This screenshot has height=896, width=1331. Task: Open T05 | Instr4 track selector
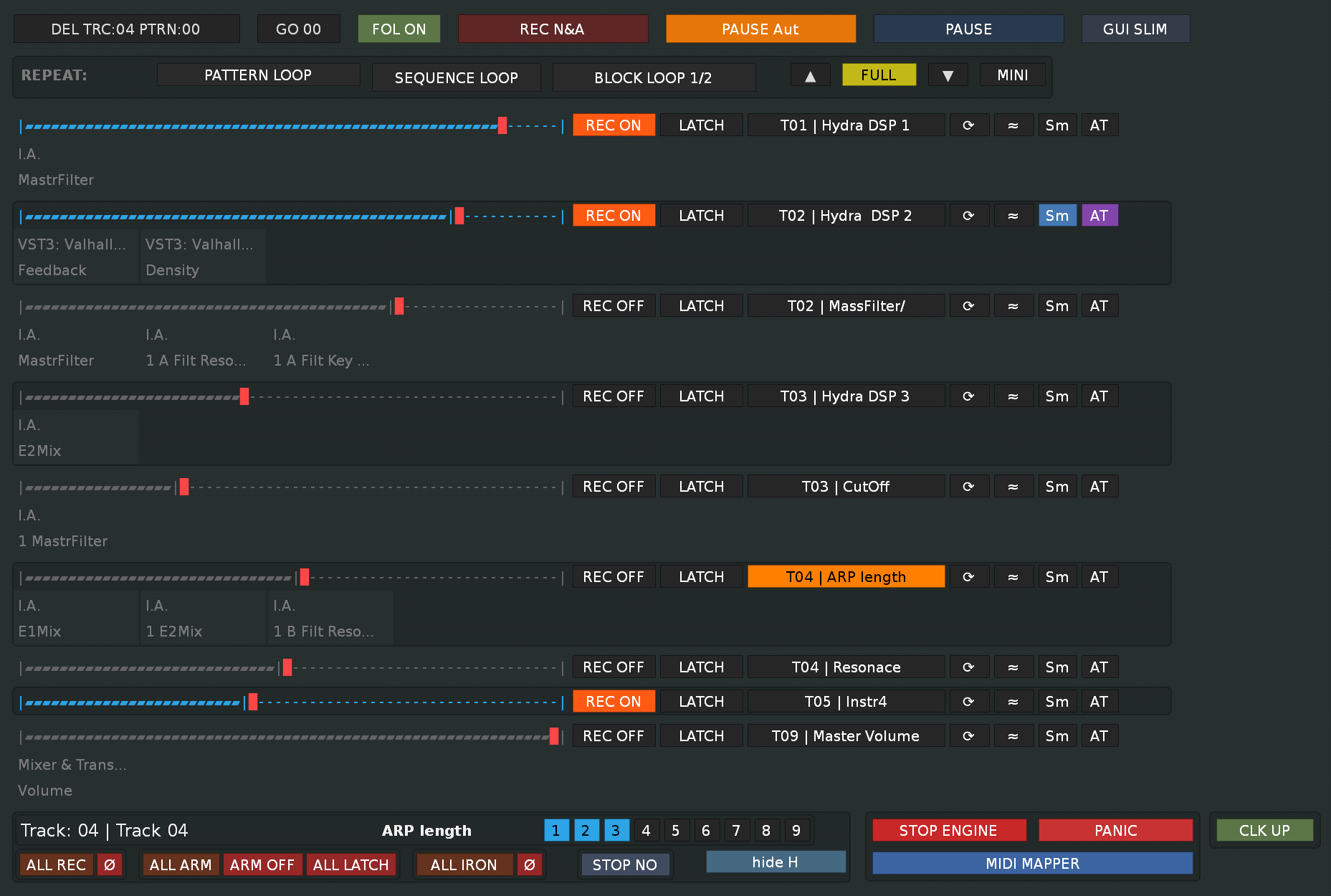tap(846, 702)
